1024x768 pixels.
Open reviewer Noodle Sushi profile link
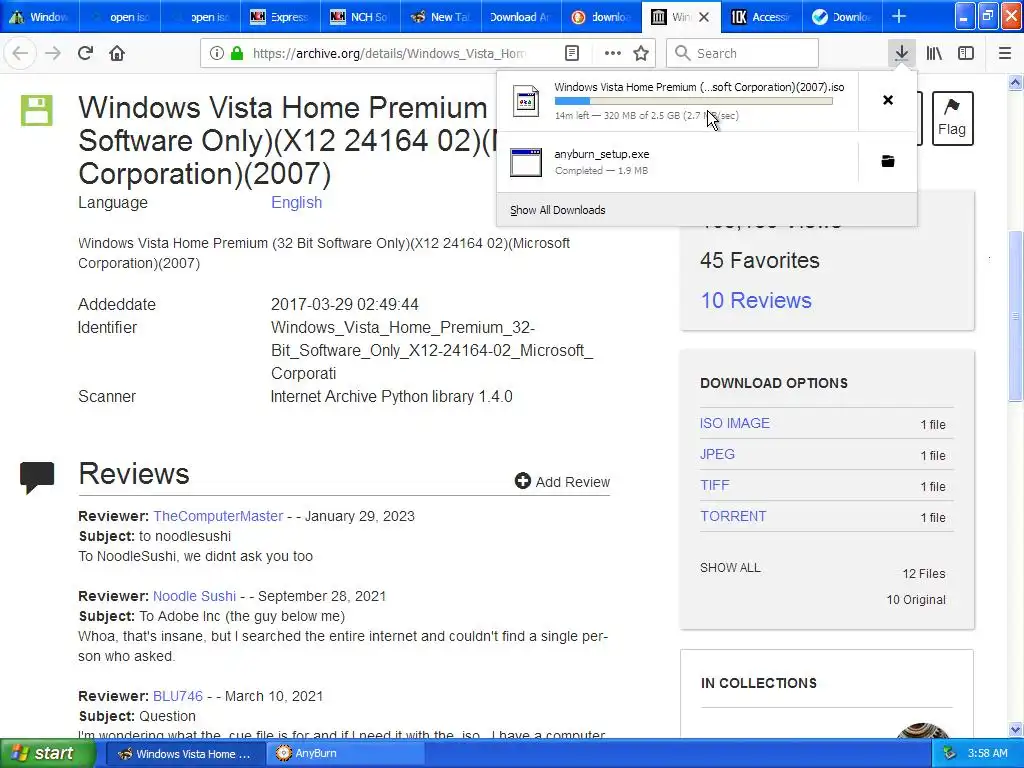click(x=194, y=596)
